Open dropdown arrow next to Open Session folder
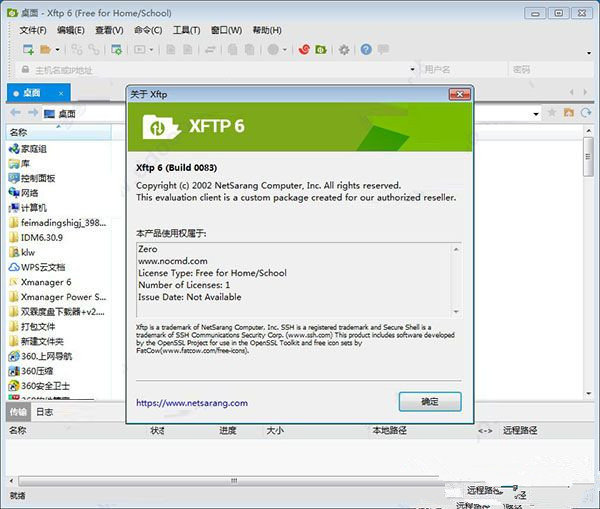The image size is (600, 509). (59, 49)
